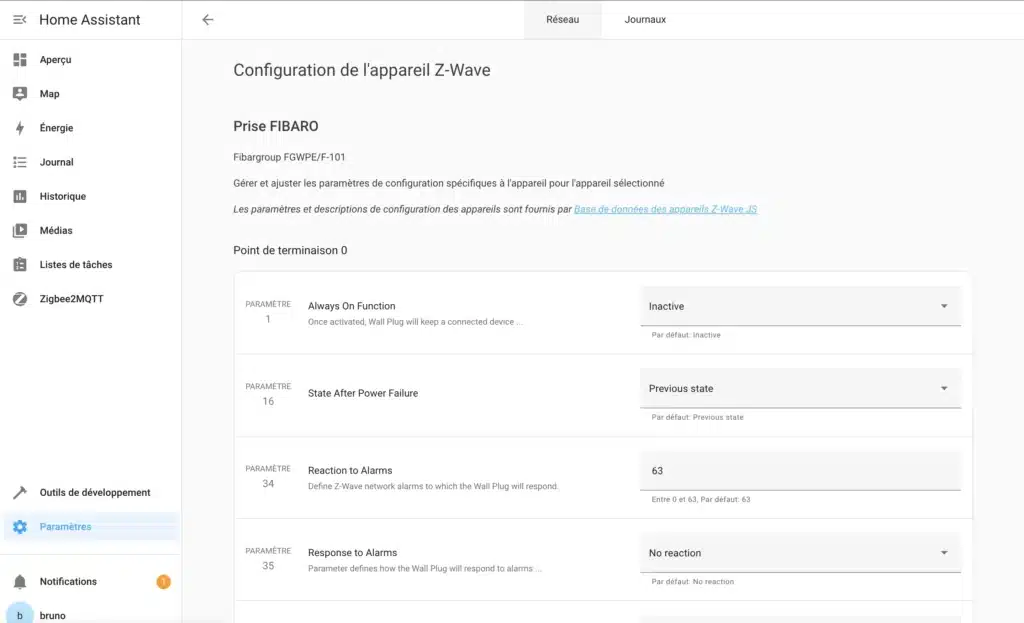Click the Always On Function parameter name

(351, 306)
